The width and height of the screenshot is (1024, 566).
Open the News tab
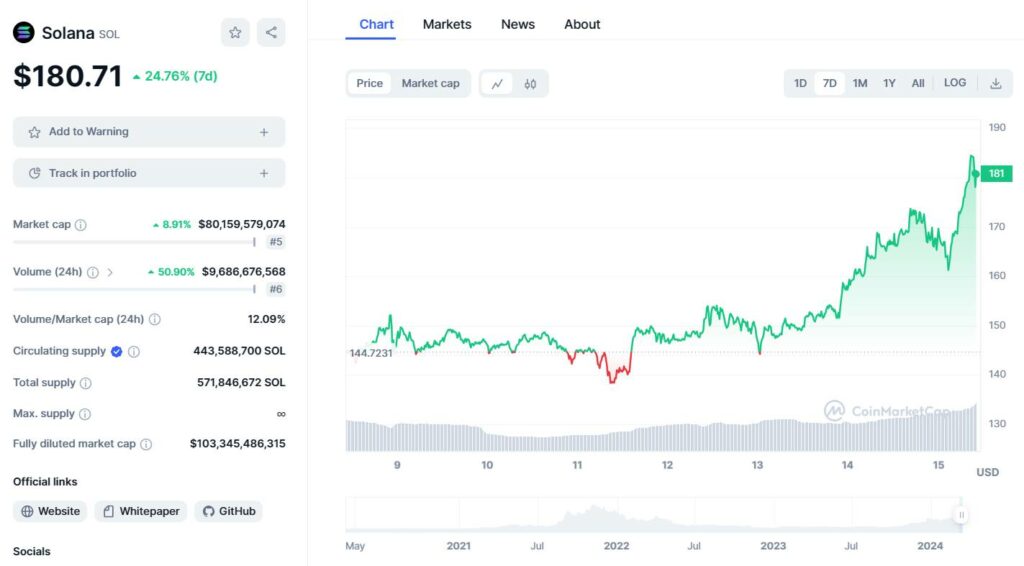pyautogui.click(x=518, y=25)
